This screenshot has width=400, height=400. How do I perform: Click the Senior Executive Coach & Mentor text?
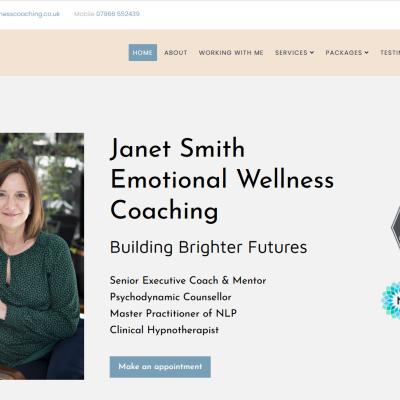(x=188, y=280)
